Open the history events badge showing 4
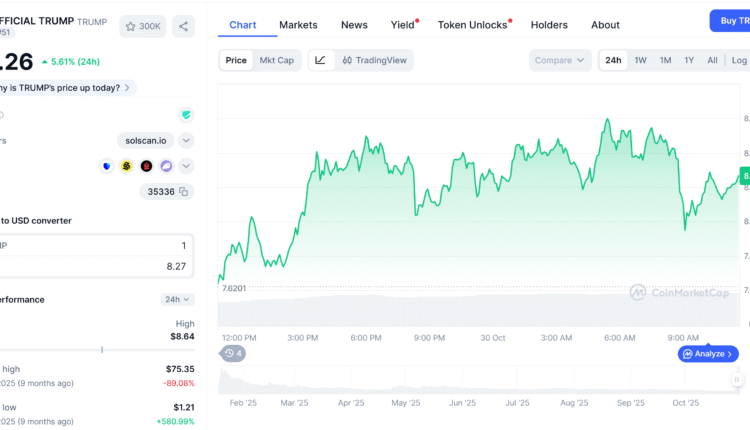Viewport: 750px width, 430px height. pyautogui.click(x=233, y=353)
